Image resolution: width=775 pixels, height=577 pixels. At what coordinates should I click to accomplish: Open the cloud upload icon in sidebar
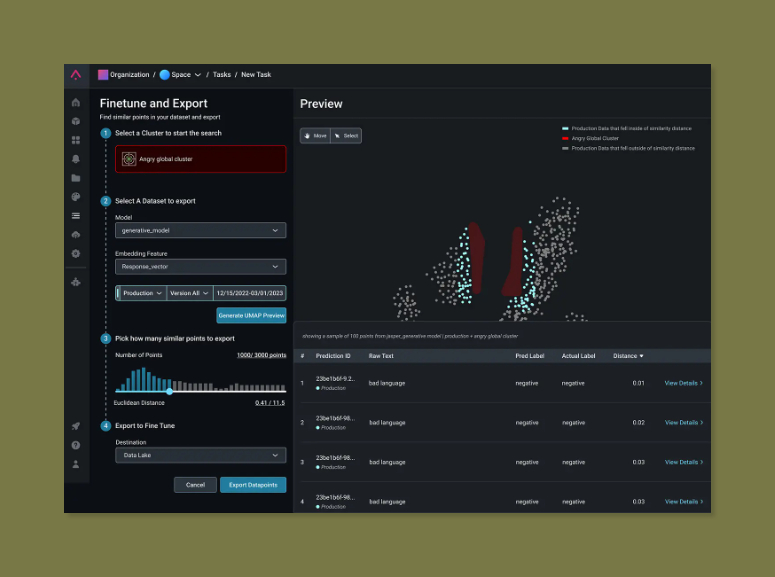76,234
